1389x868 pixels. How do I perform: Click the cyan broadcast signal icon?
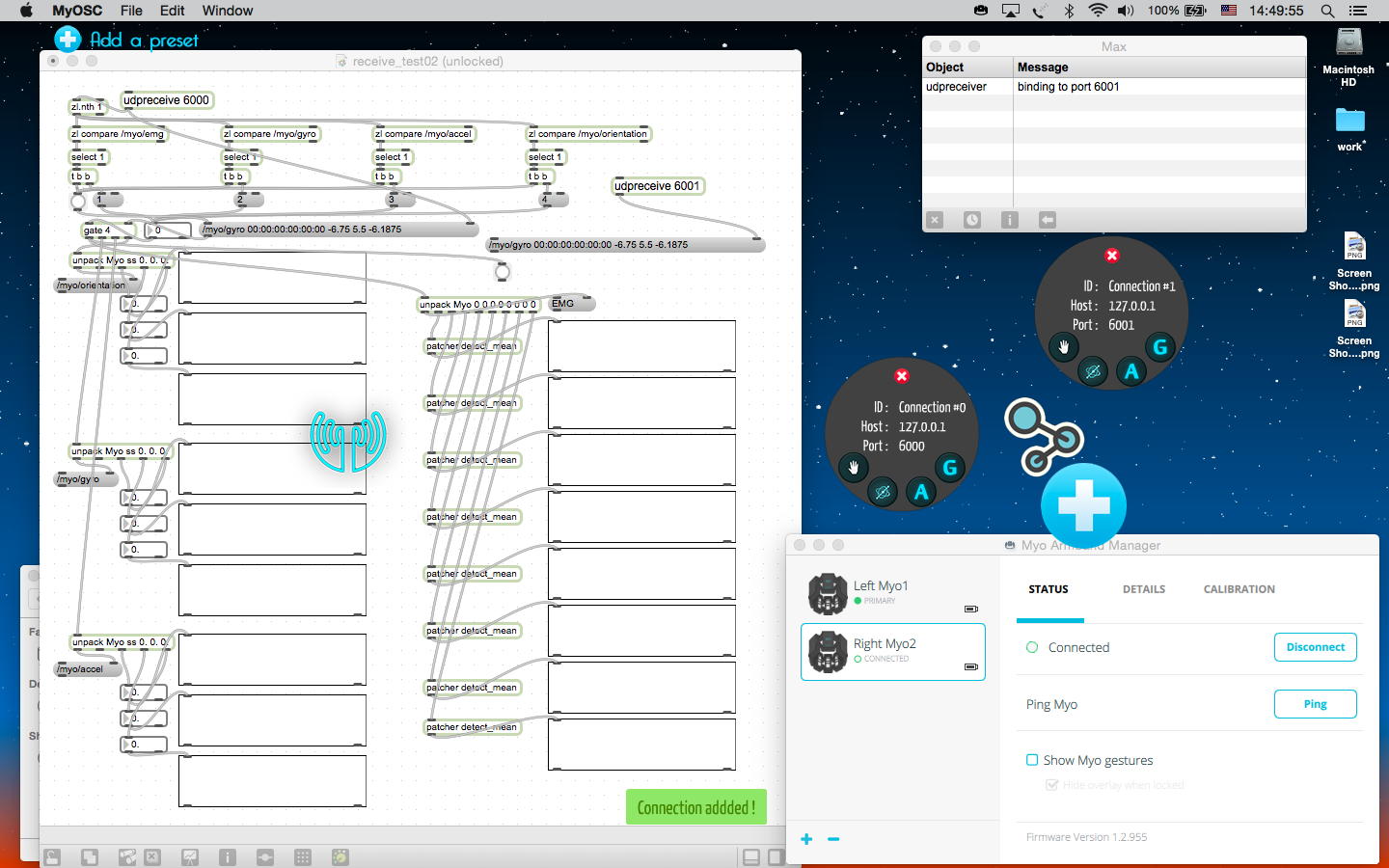coord(348,441)
